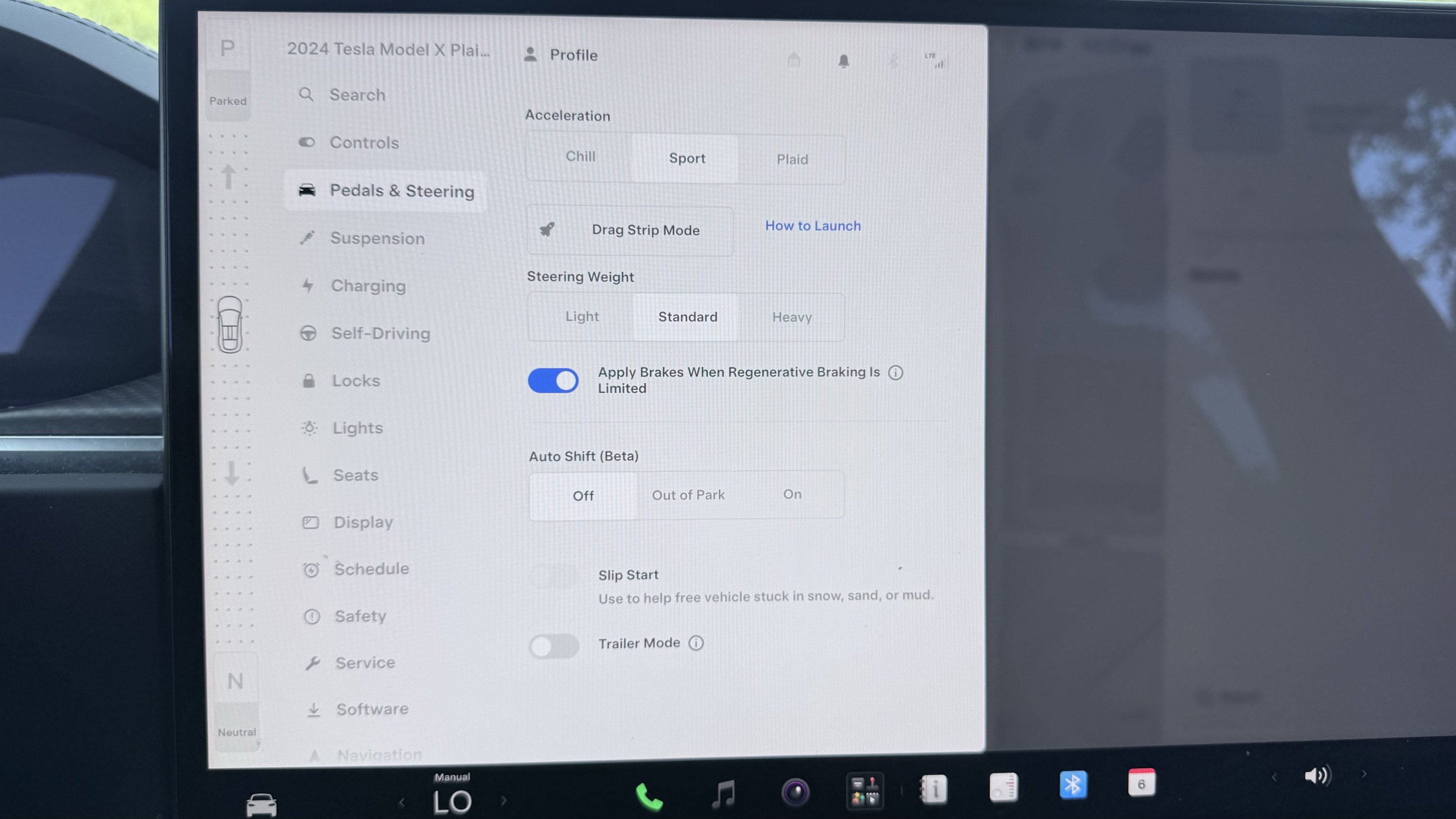Decrease volume with the left chevron
Screen dimensions: 1456x819
(1274, 777)
